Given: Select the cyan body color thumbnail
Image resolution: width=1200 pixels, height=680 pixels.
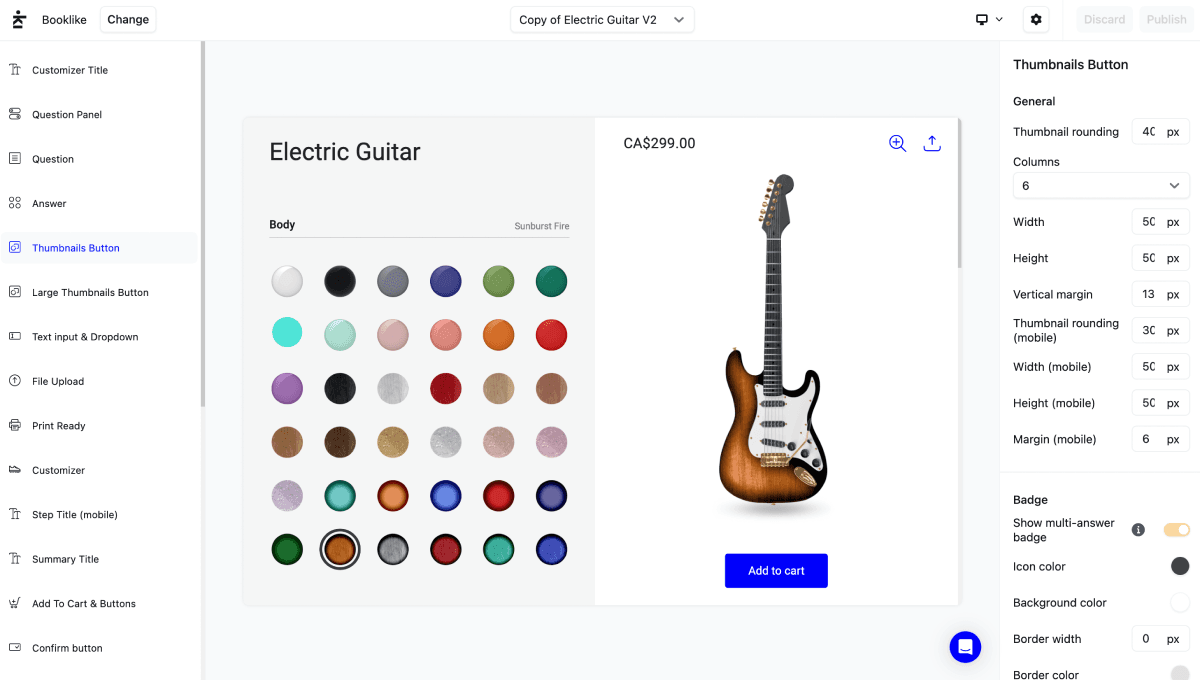Looking at the screenshot, I should pos(287,333).
